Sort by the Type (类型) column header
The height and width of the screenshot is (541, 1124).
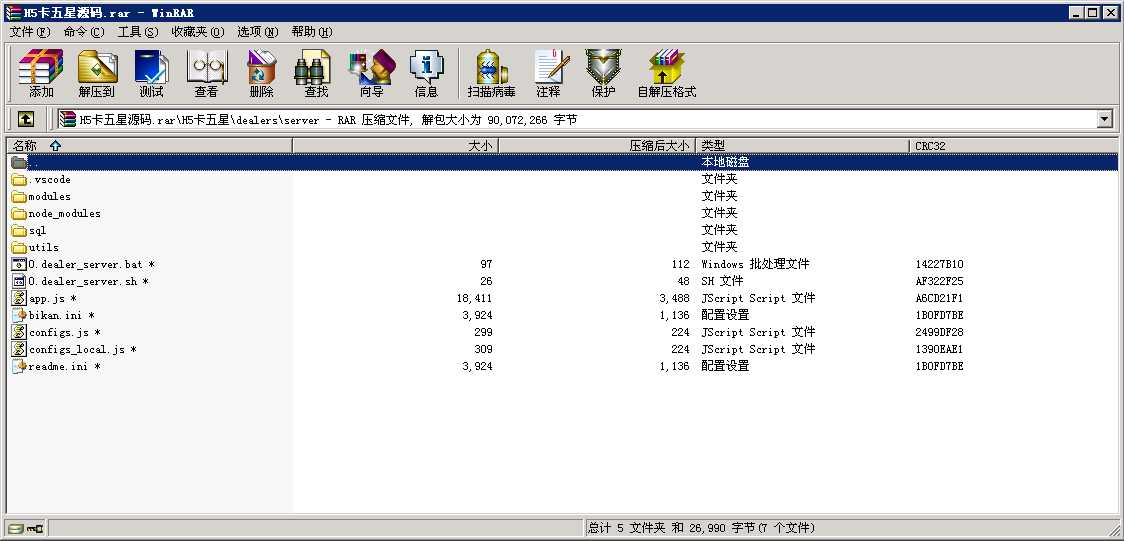point(802,145)
